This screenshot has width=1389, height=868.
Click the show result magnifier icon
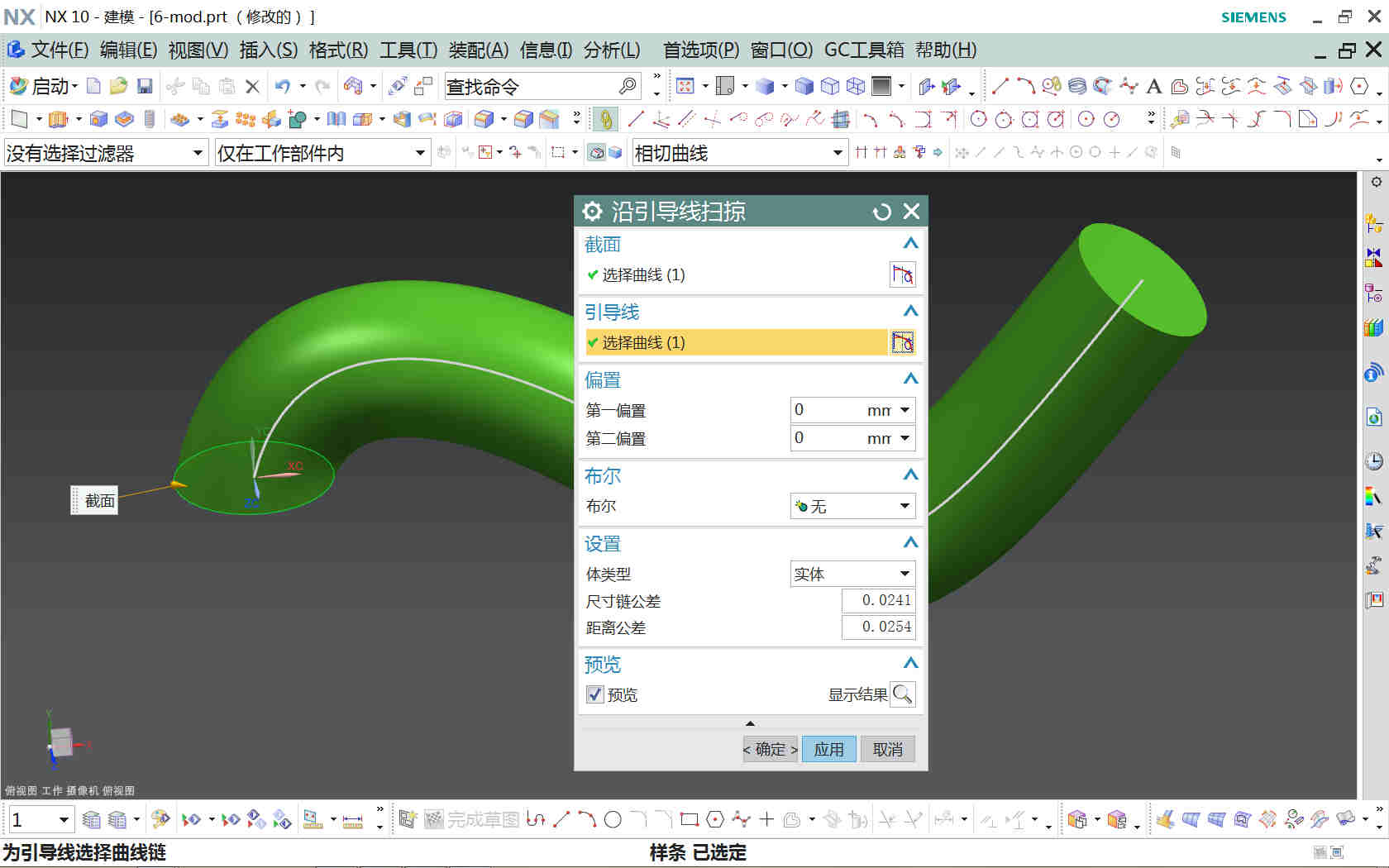(x=902, y=694)
